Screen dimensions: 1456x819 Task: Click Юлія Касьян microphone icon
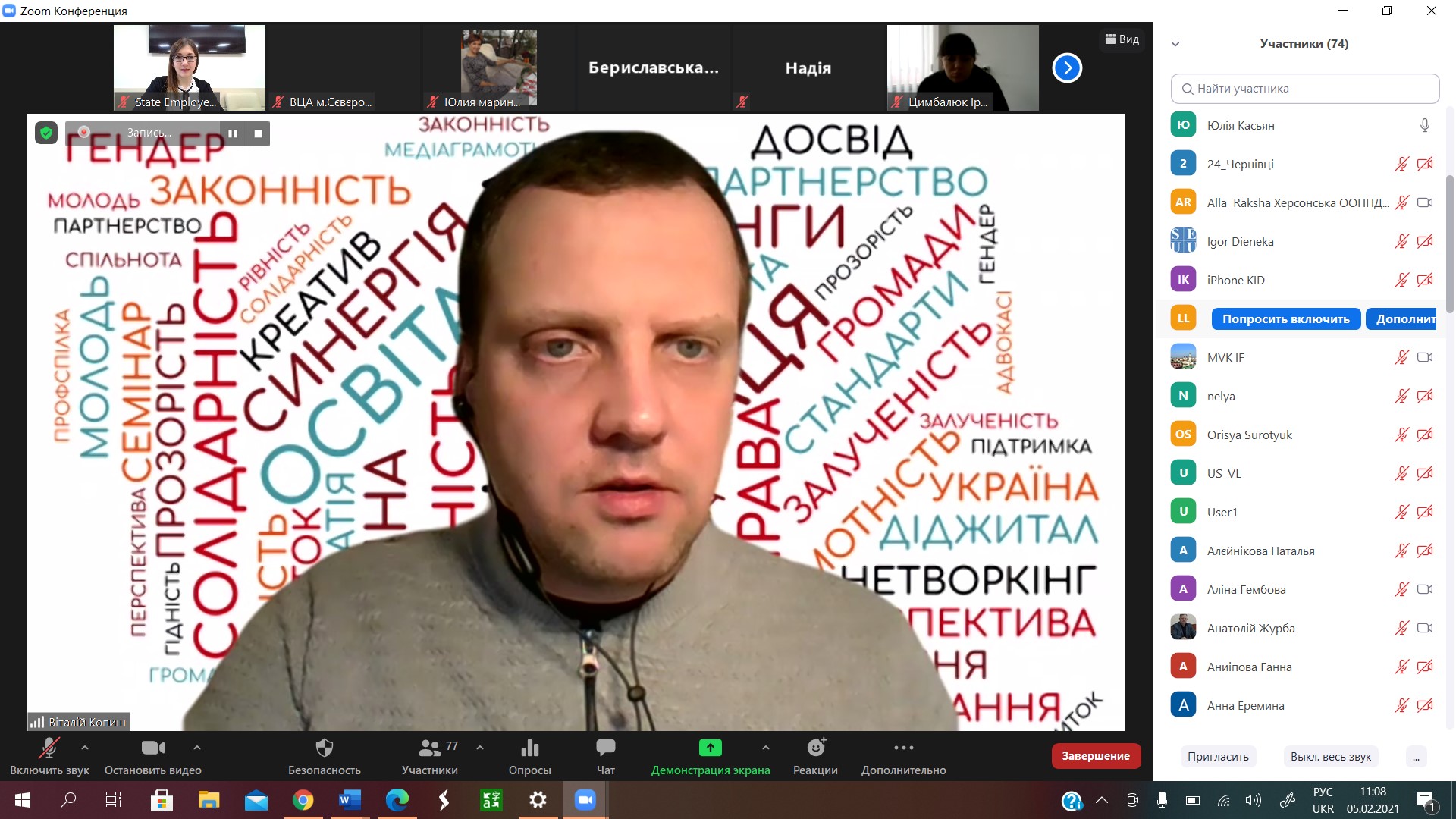point(1425,126)
